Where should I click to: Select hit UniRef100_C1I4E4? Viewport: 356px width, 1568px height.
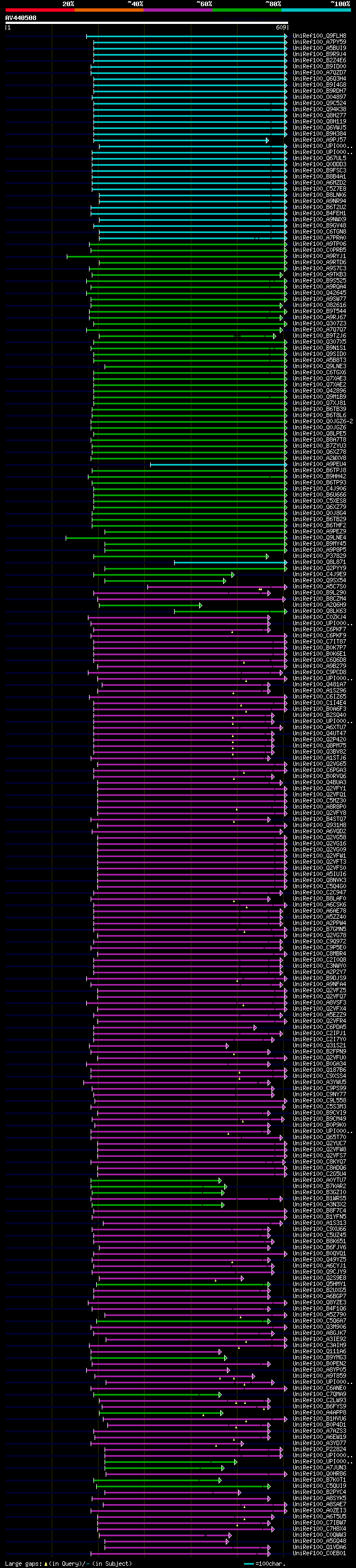(x=319, y=703)
